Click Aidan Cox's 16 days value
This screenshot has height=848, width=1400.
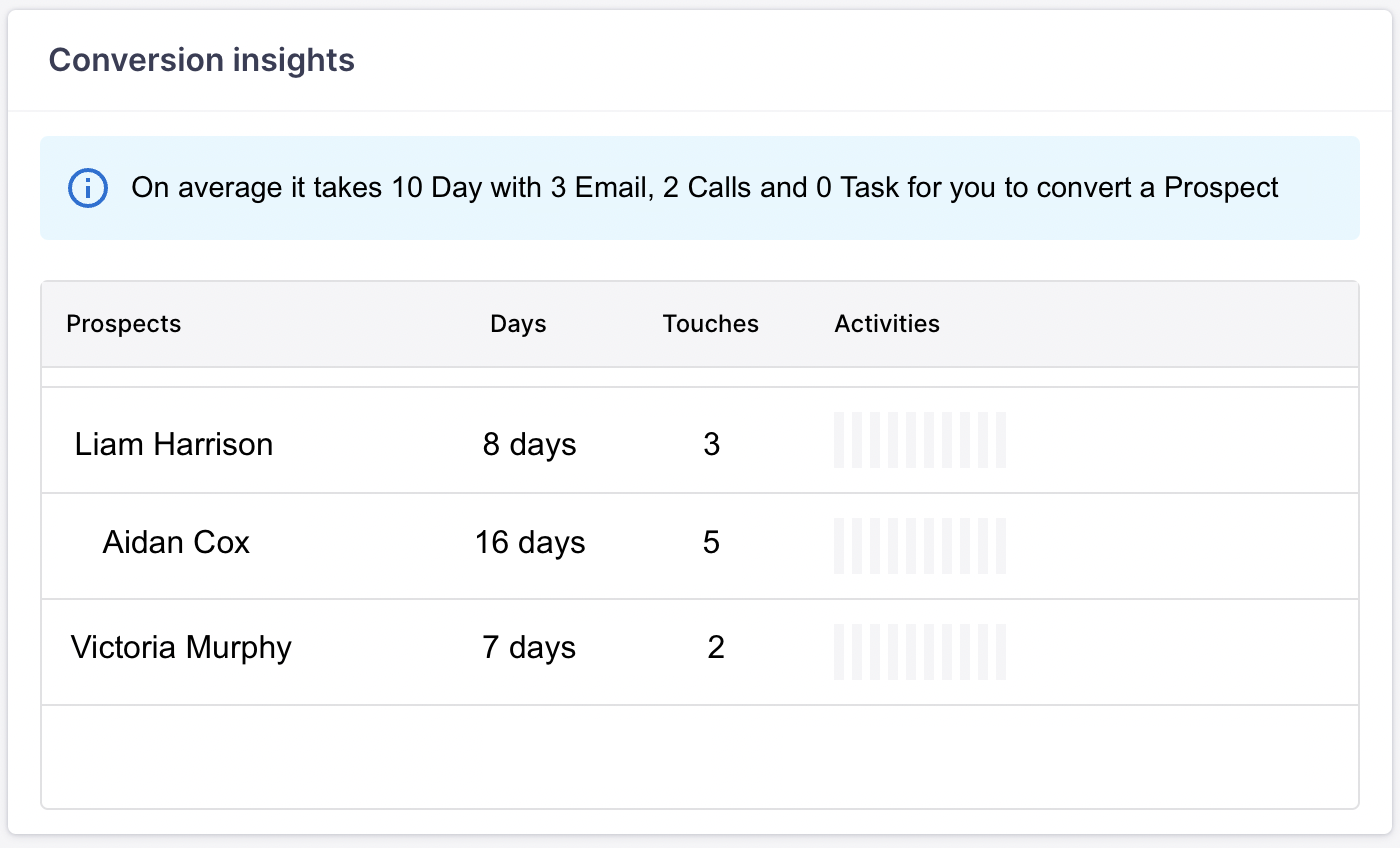point(530,542)
